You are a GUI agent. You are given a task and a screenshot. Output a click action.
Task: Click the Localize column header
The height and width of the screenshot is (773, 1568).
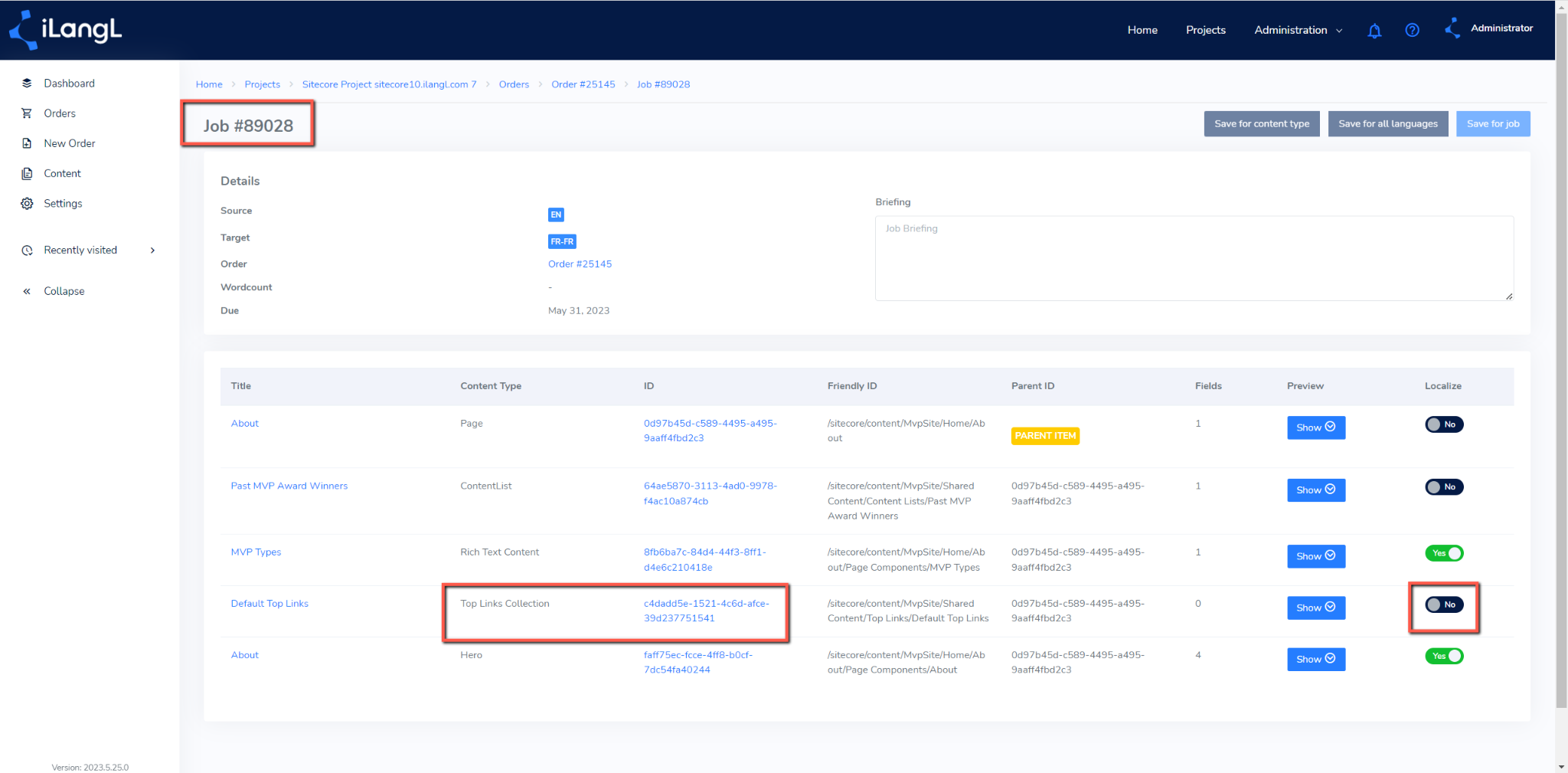(x=1443, y=386)
